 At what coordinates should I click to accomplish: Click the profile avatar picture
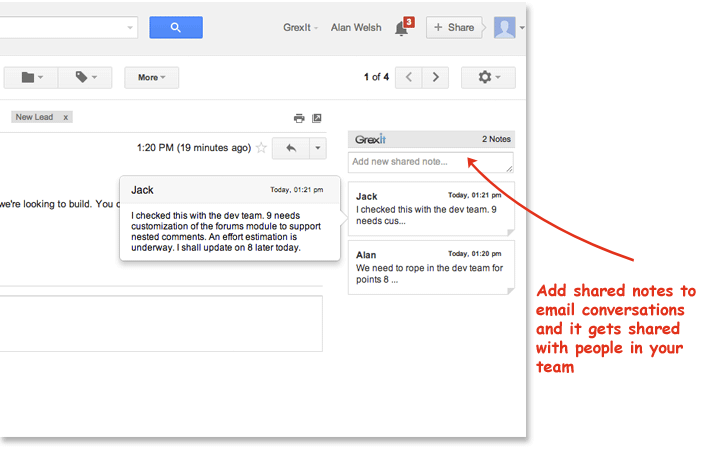[504, 27]
